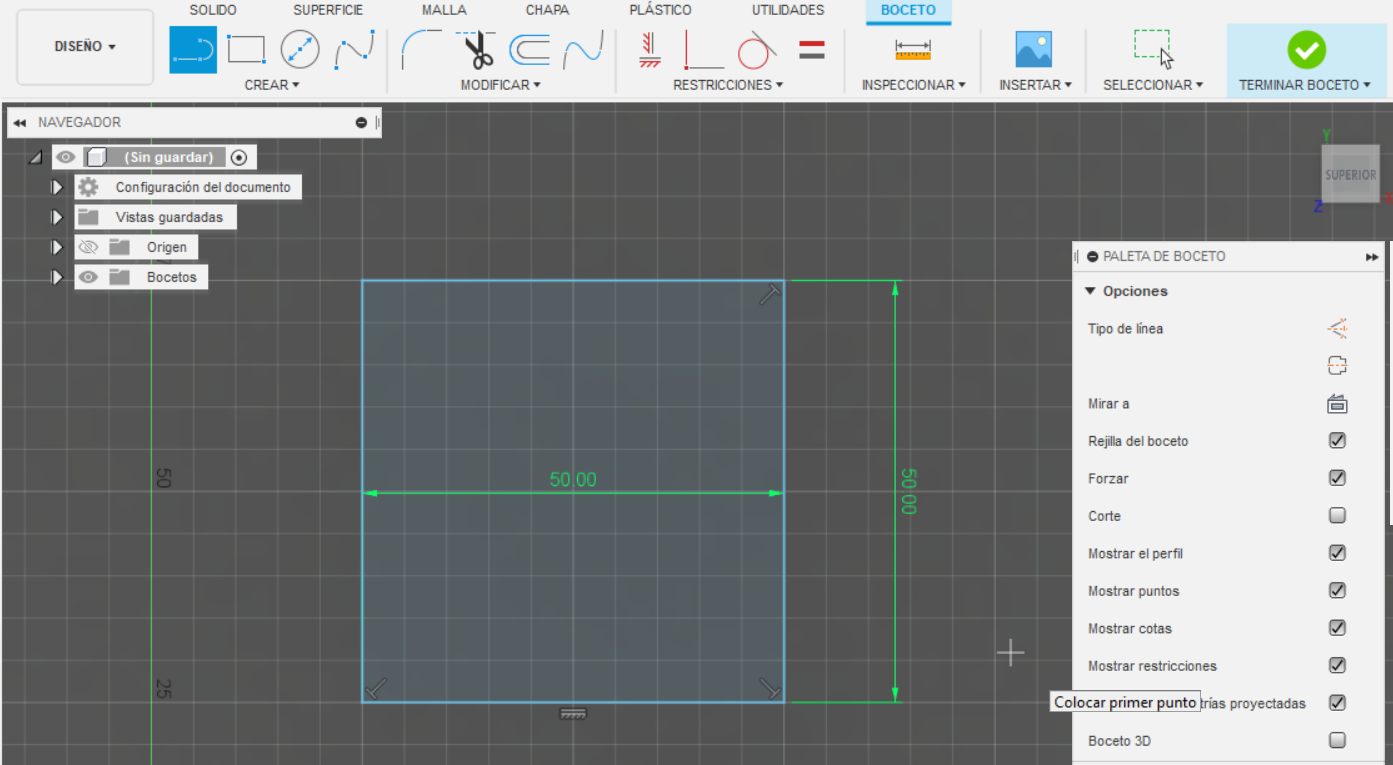
Task: Open the INSERTAR dropdown menu
Action: click(x=1035, y=85)
